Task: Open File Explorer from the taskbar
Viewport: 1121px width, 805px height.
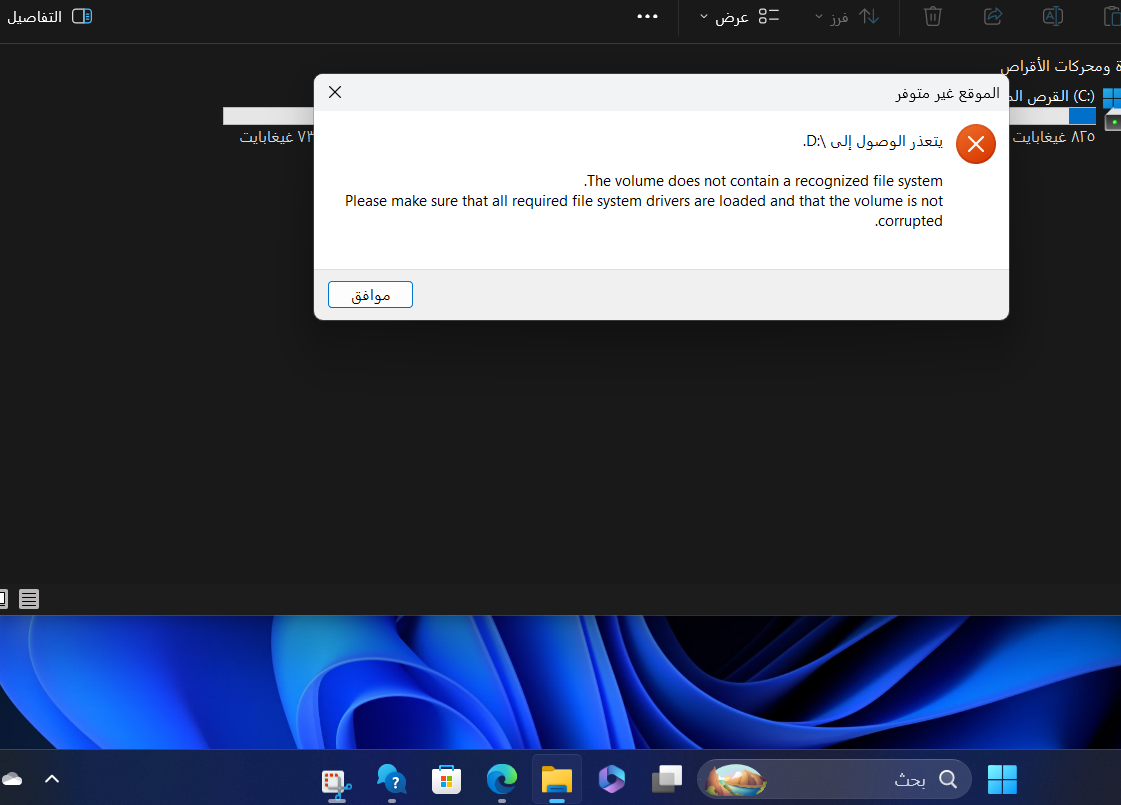Action: (556, 779)
